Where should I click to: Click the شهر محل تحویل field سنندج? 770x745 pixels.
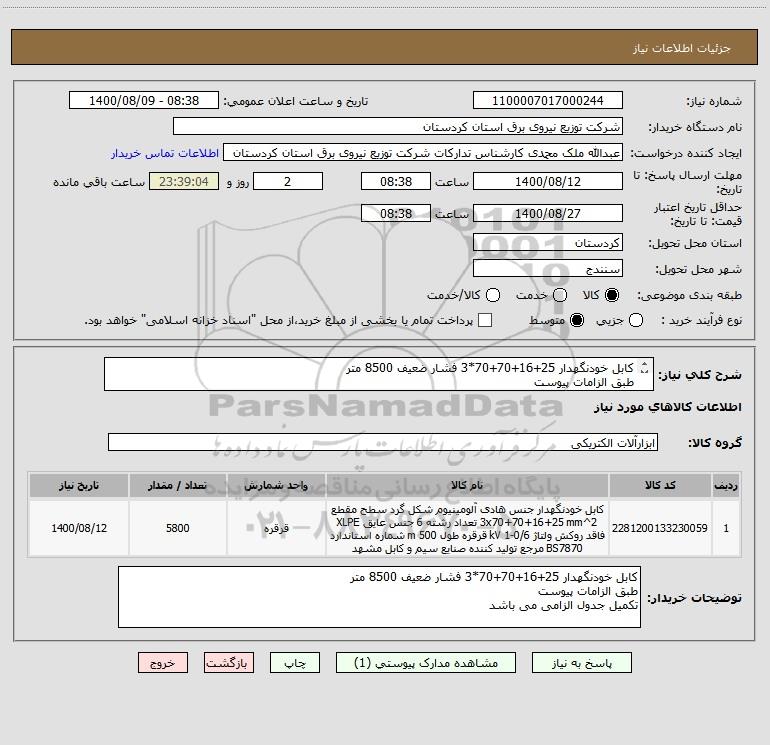(x=548, y=268)
